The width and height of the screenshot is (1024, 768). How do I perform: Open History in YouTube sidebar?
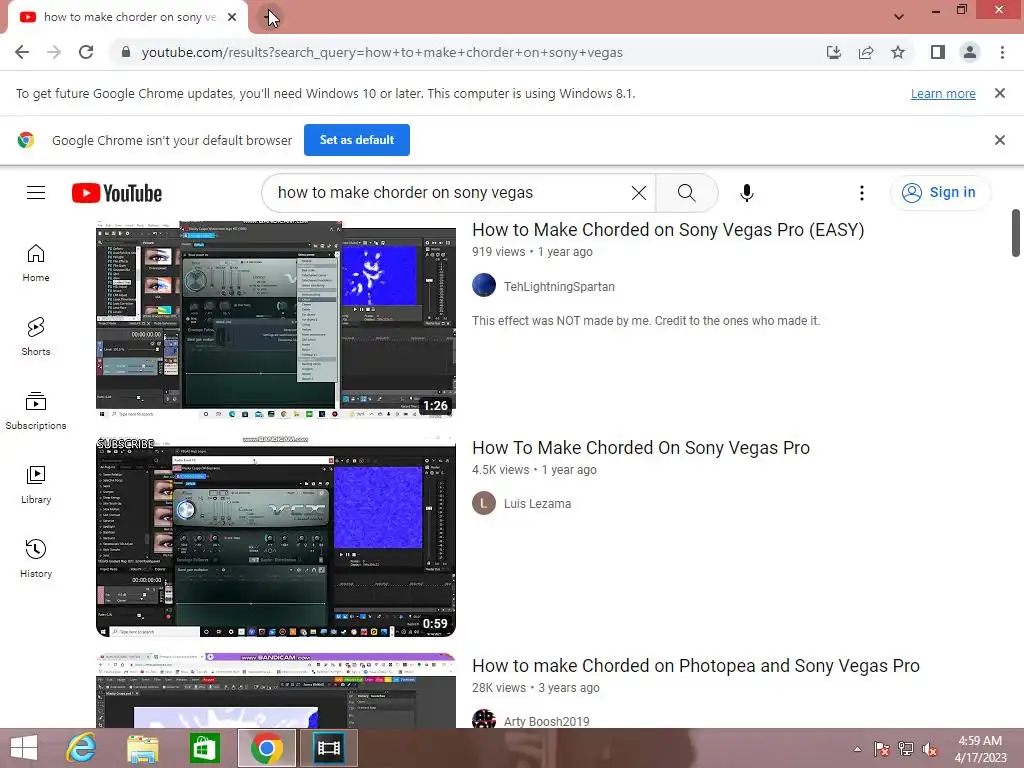click(x=36, y=559)
